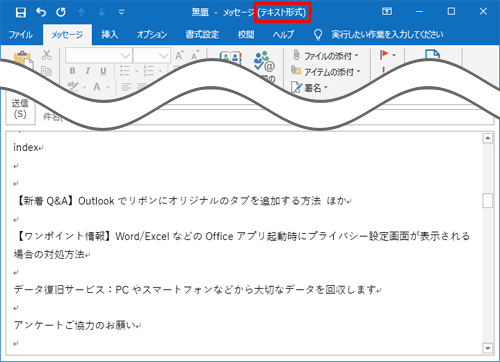Open font color dropdown arrow

108,87
